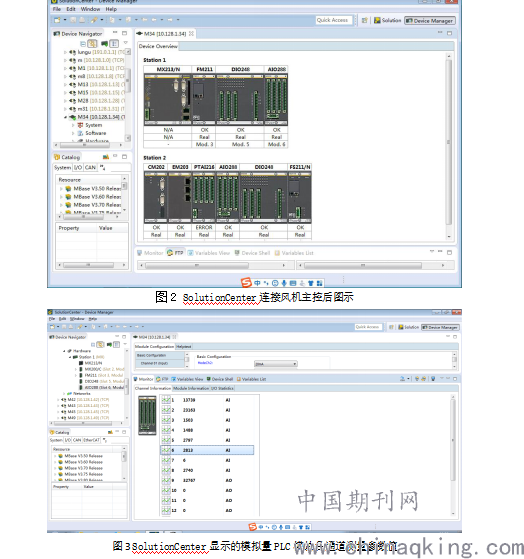Click MX213/N module image in Station 1
Image resolution: width=524 pixels, height=559 pixels.
(168, 99)
